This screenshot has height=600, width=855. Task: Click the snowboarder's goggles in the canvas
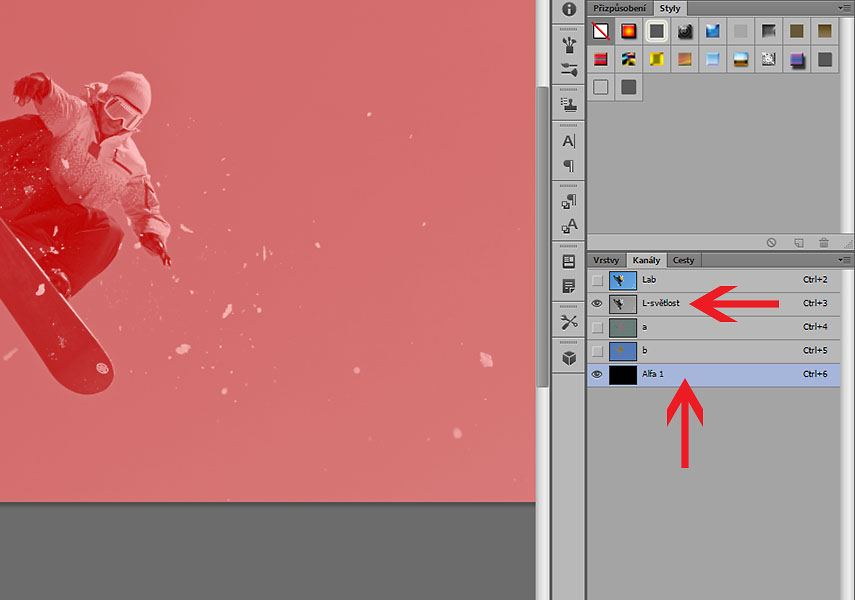point(122,113)
